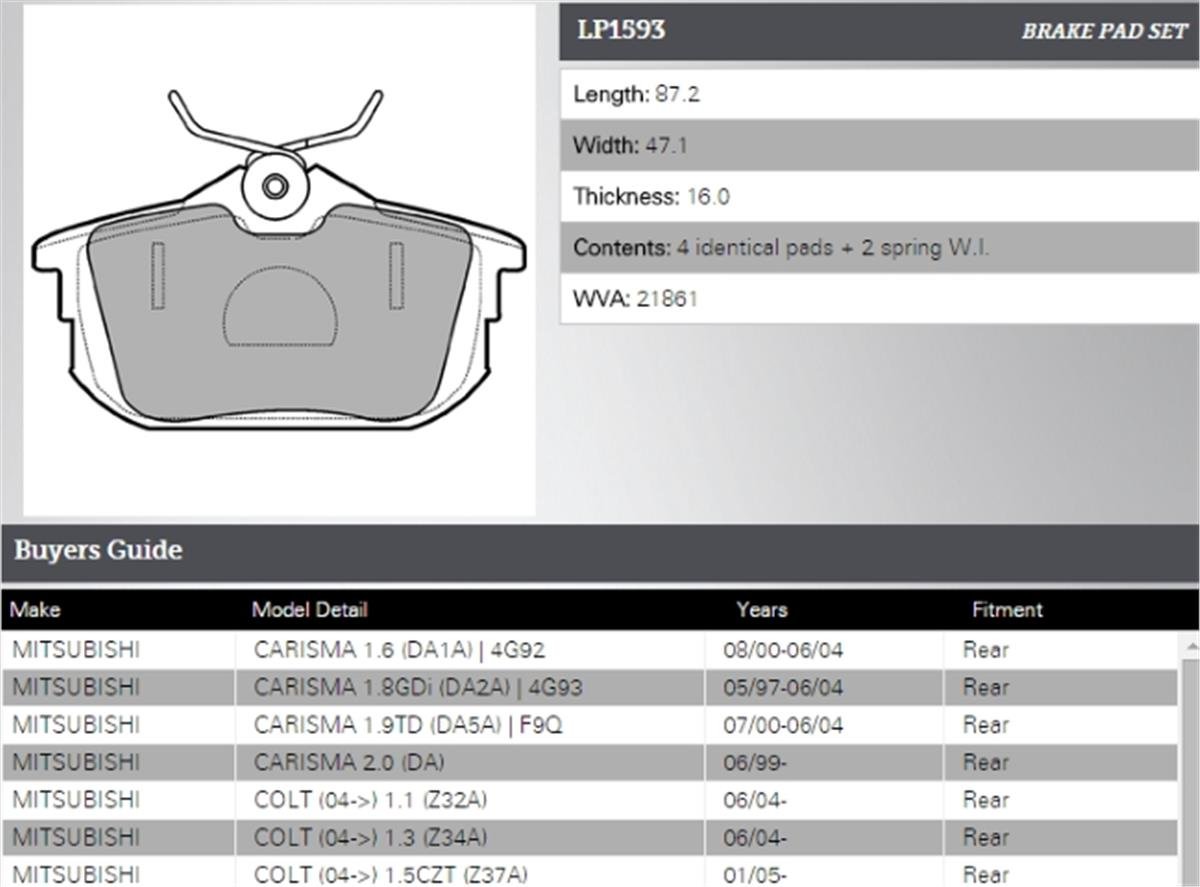This screenshot has width=1200, height=887.
Task: Click Rear in the COLT 1.5CZT row
Action: 986,874
